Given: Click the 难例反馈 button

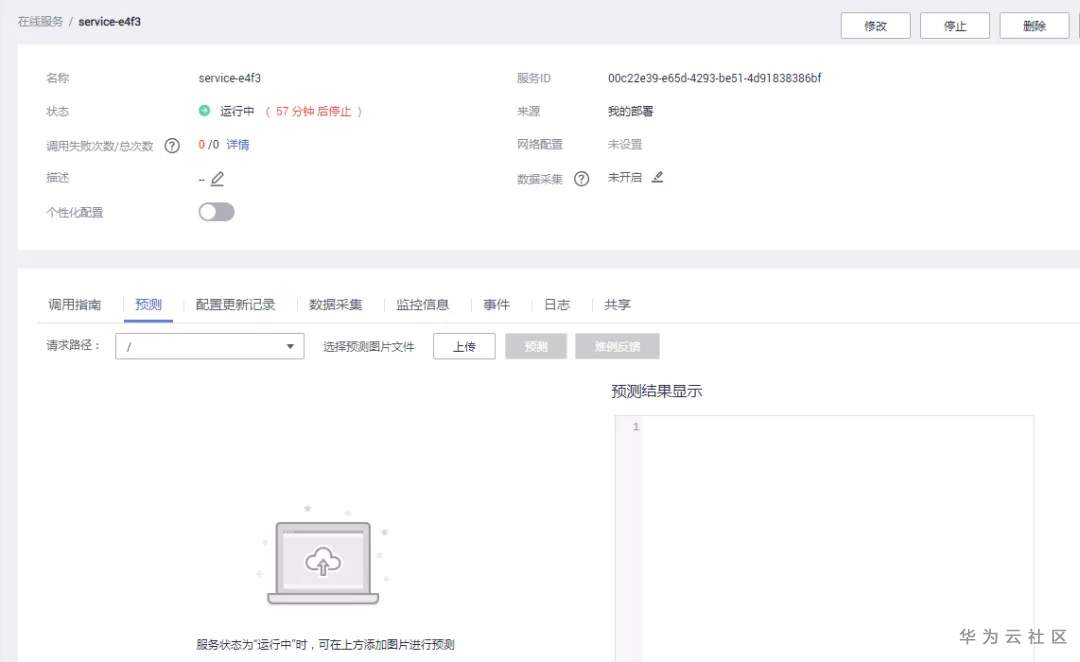Looking at the screenshot, I should point(617,346).
